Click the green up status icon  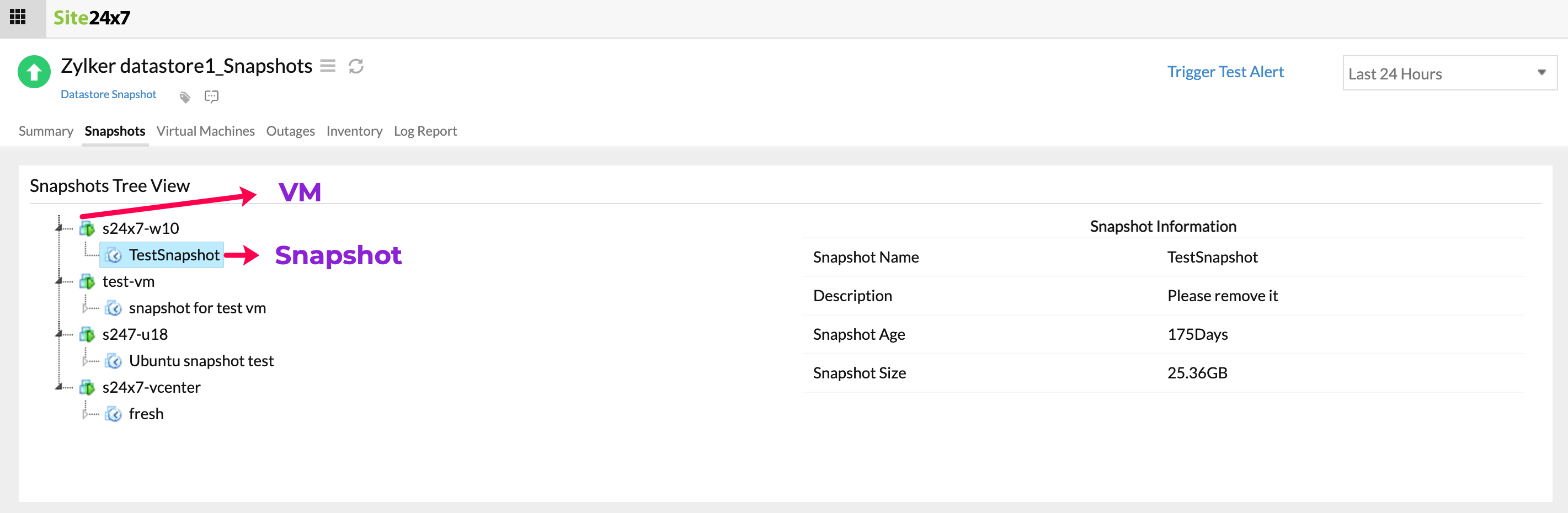tap(34, 72)
